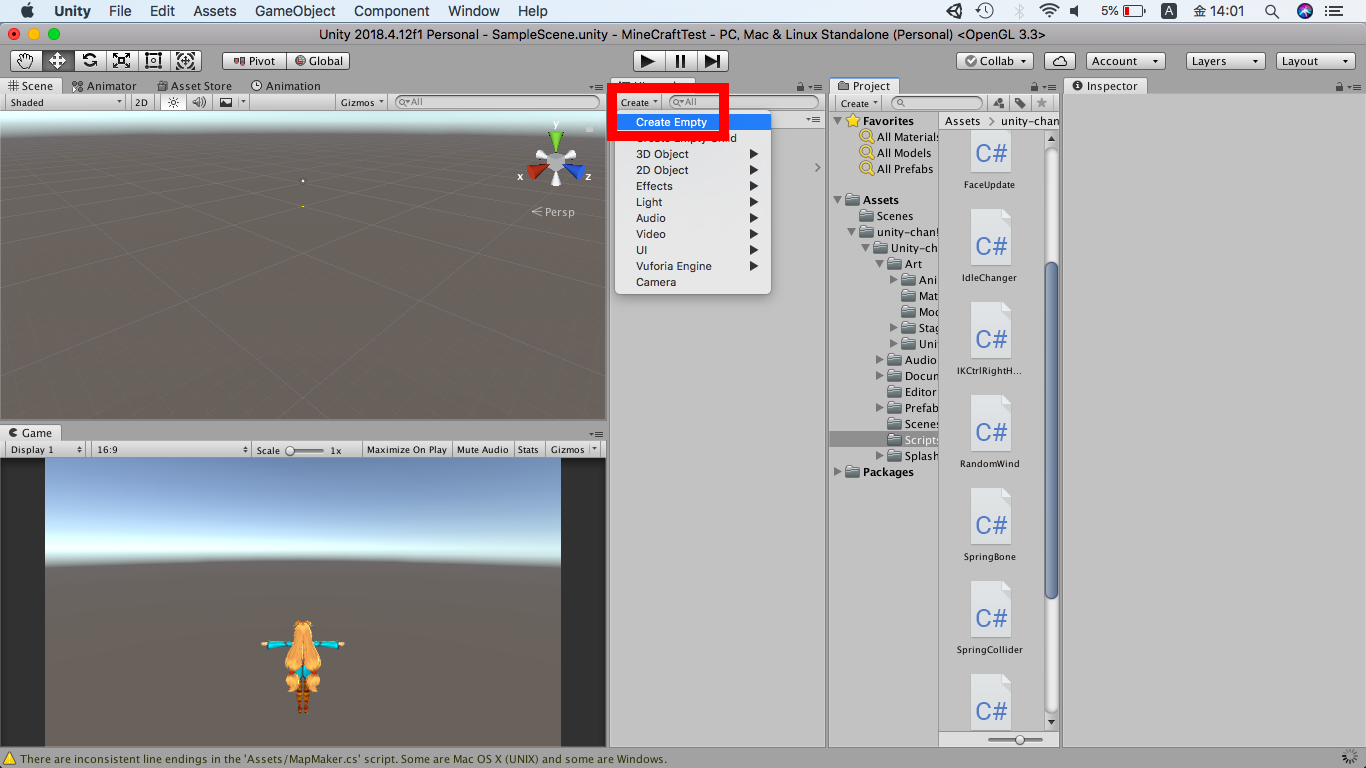The width and height of the screenshot is (1366, 768).
Task: Search by label icon in Project panel
Action: (x=1020, y=102)
